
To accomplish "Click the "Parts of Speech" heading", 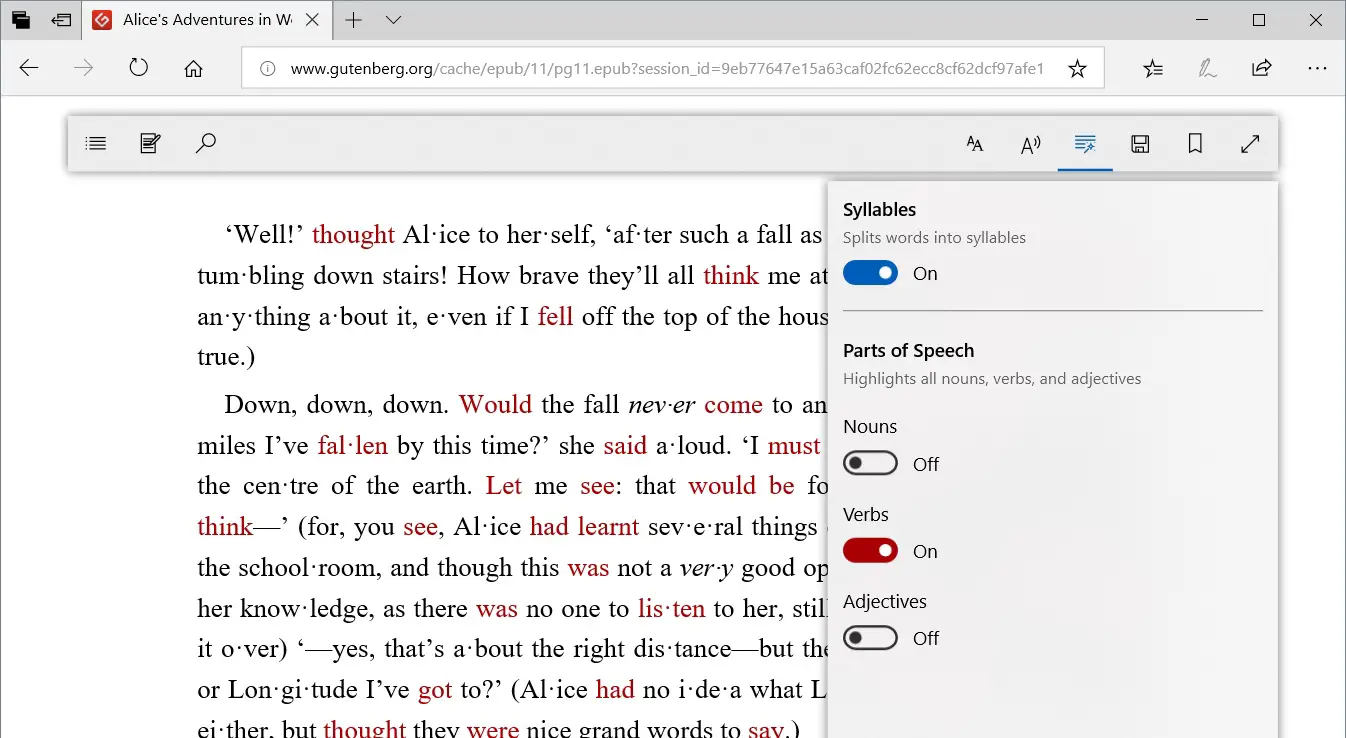I will pyautogui.click(x=908, y=351).
